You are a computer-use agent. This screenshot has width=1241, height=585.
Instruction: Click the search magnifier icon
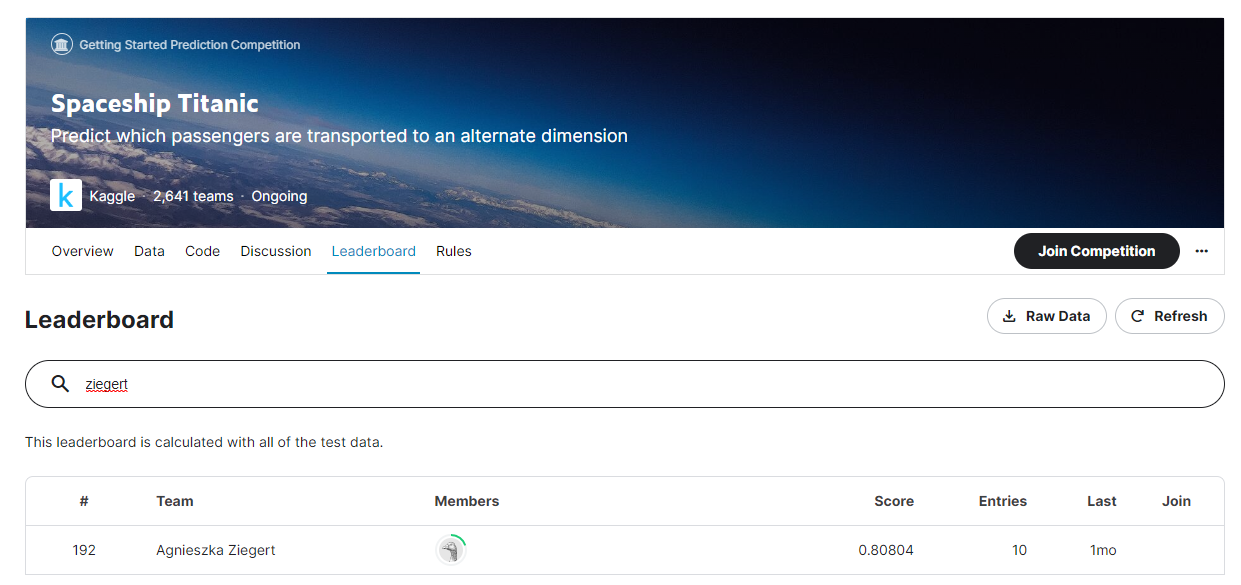(60, 383)
